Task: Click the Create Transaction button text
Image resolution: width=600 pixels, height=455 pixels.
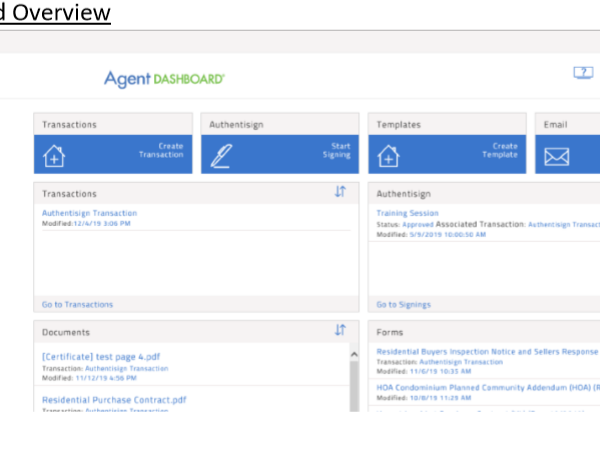Action: tap(161, 150)
